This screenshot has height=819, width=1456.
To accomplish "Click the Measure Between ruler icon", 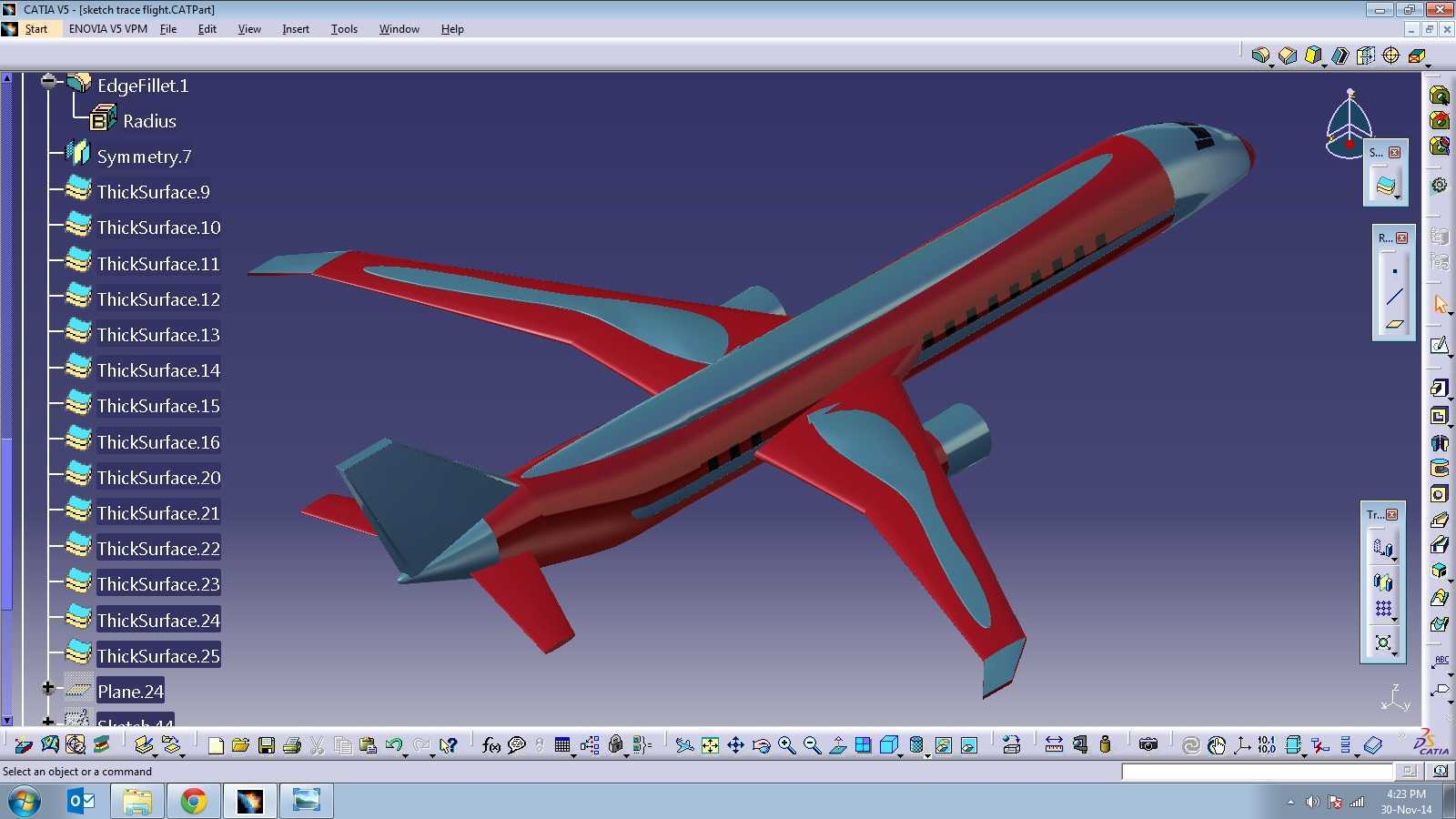I will point(1054,745).
